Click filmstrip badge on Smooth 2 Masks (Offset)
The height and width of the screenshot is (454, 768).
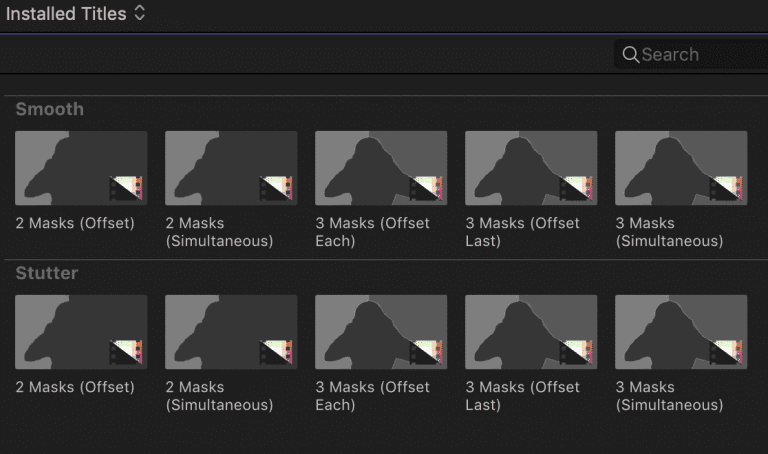(x=126, y=189)
